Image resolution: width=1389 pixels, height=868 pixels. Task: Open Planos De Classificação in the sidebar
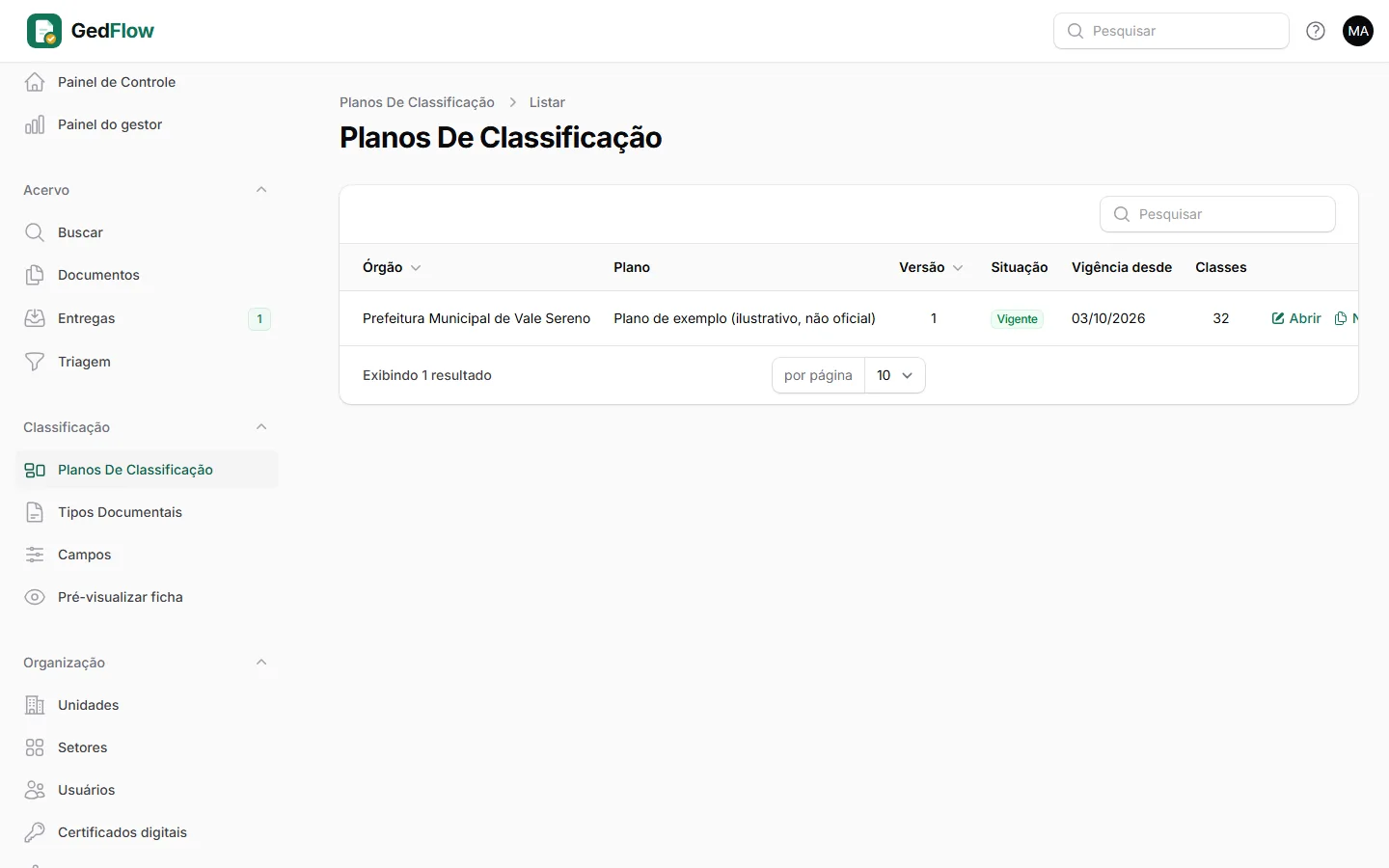pos(147,470)
